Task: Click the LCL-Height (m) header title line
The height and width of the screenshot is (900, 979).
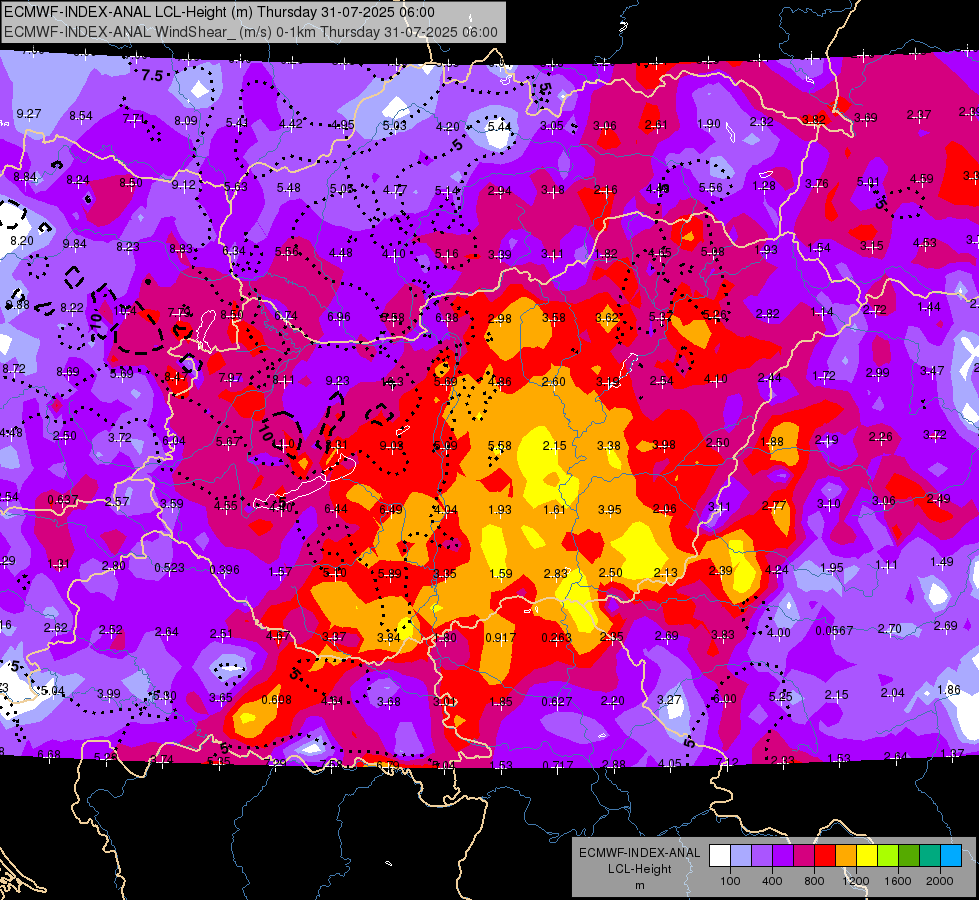Action: [x=220, y=12]
